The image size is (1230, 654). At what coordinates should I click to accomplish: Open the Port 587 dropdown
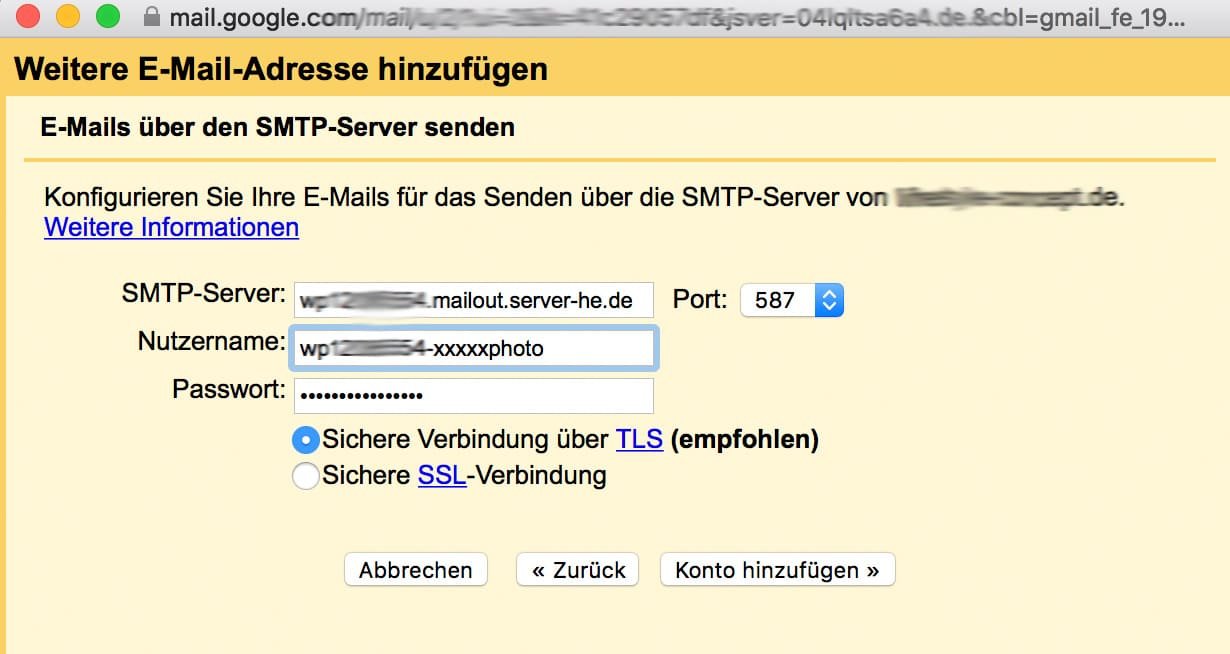point(792,300)
